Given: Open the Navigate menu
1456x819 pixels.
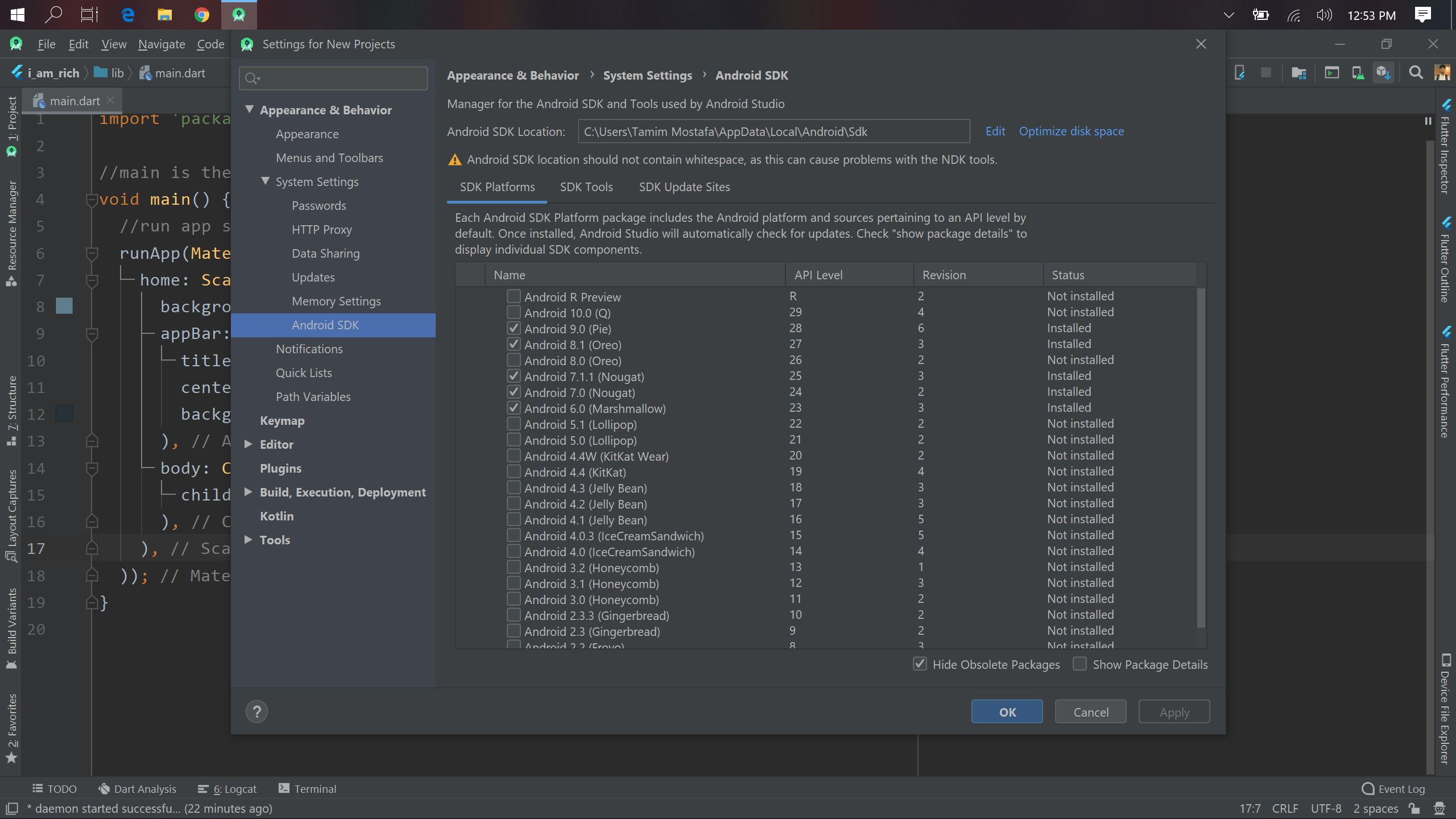Looking at the screenshot, I should click(162, 44).
